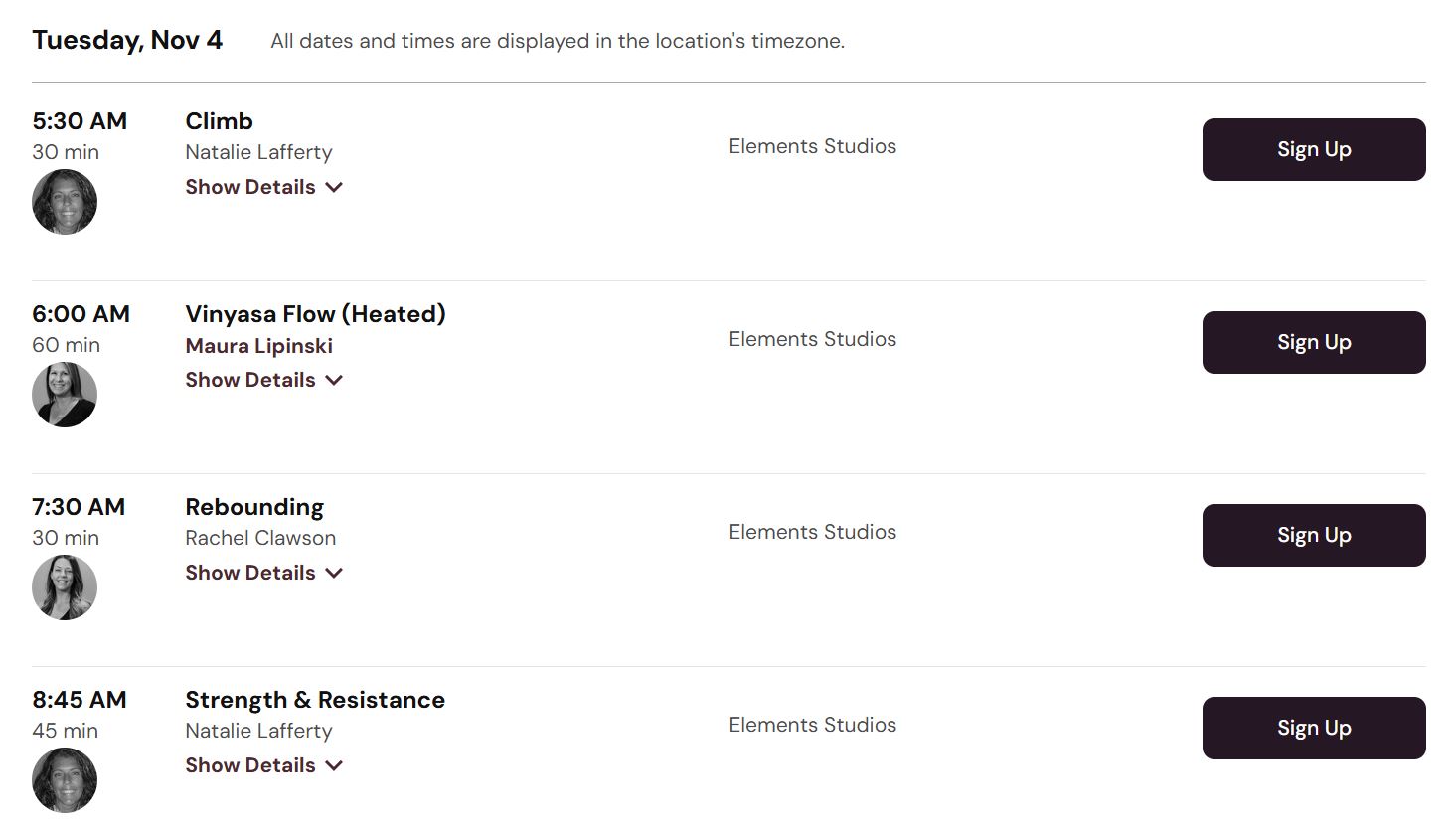
Task: Open instructor Maura Lipinski's profile link
Action: click(x=258, y=346)
